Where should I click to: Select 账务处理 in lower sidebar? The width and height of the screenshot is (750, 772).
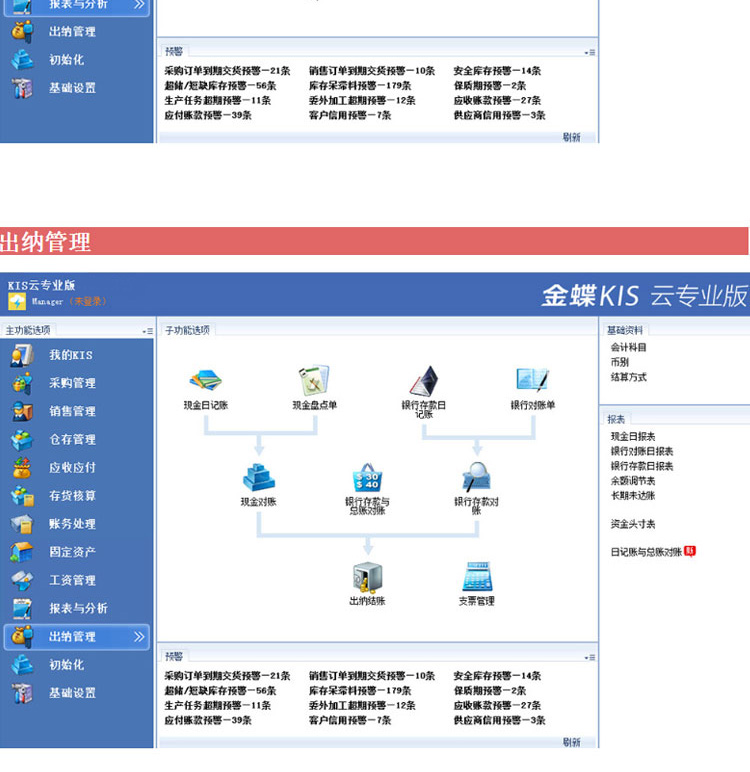(72, 524)
